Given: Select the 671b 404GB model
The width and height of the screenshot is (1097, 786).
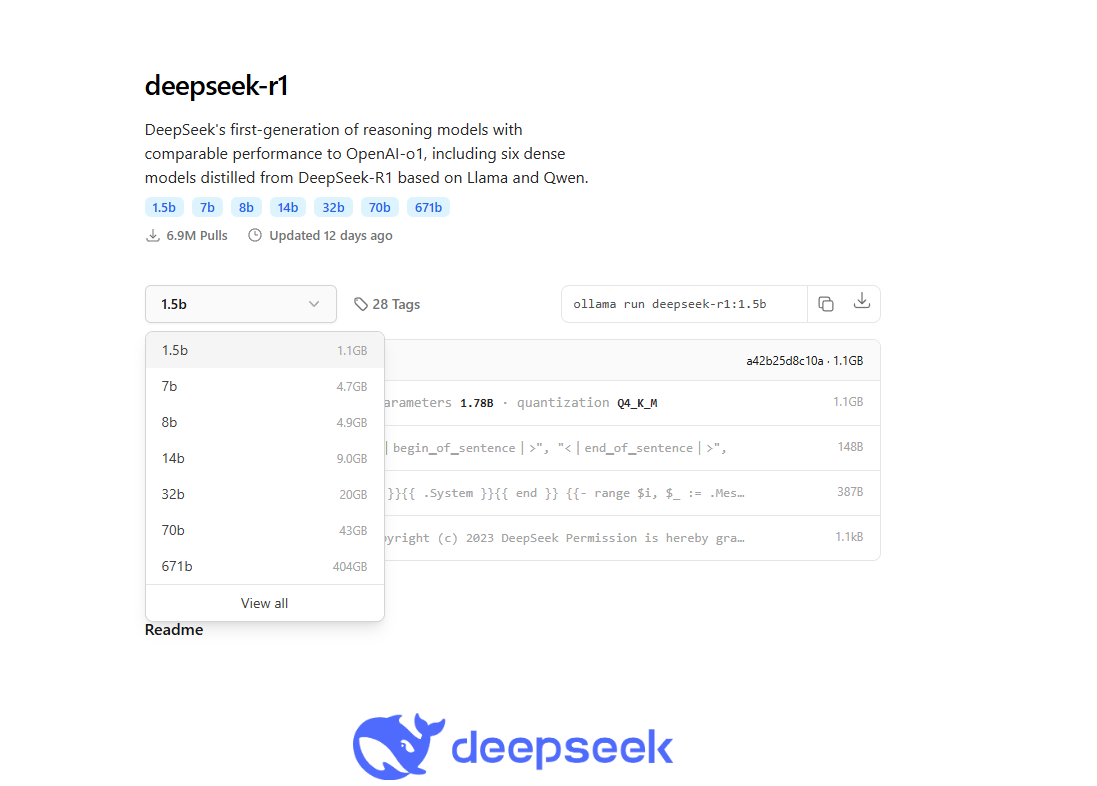Looking at the screenshot, I should pyautogui.click(x=264, y=566).
